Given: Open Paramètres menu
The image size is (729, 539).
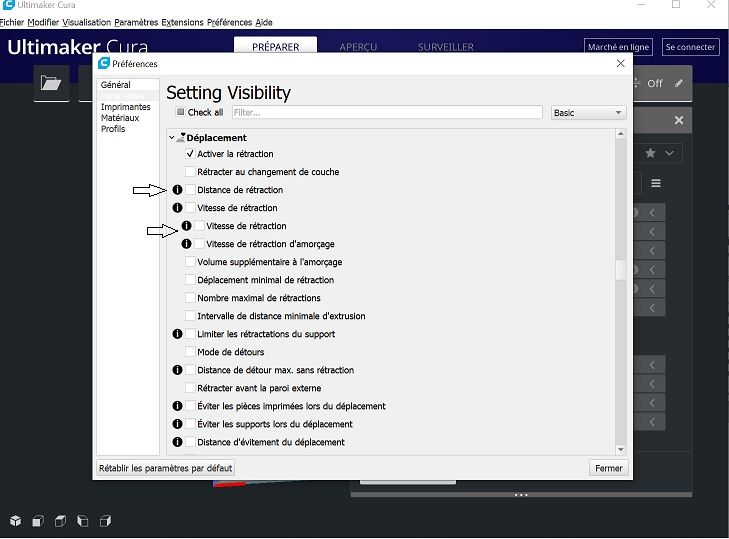Looking at the screenshot, I should 136,22.
